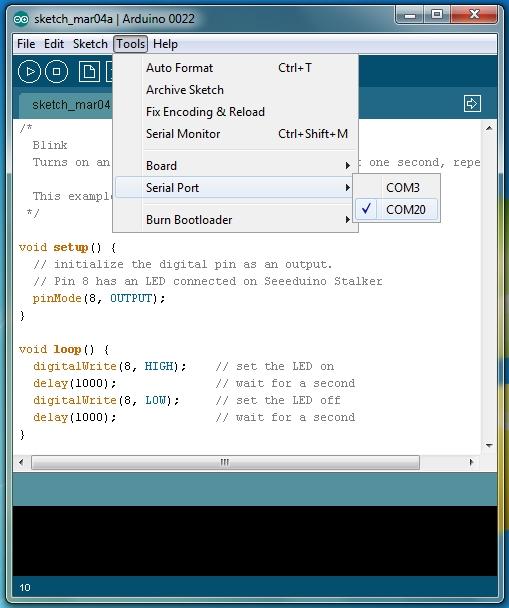Open Serial Monitor from Tools menu

236,134
